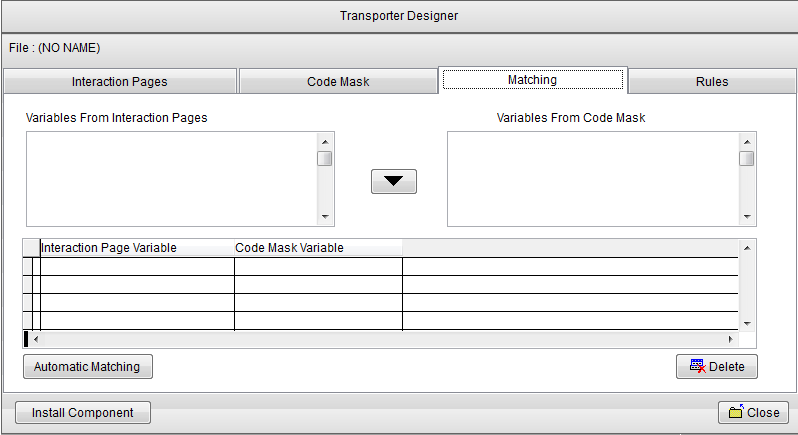Screen dimensions: 798x435
Task: Click matching table horizontal scroll right arrow
Action: [x=731, y=339]
